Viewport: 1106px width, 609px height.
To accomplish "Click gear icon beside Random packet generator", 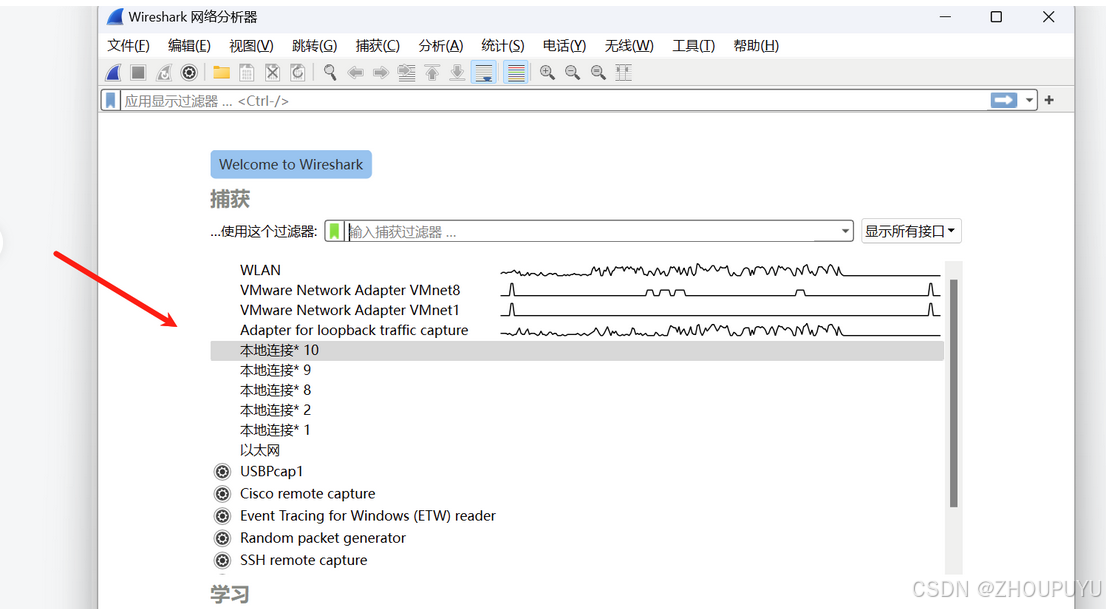I will 222,538.
